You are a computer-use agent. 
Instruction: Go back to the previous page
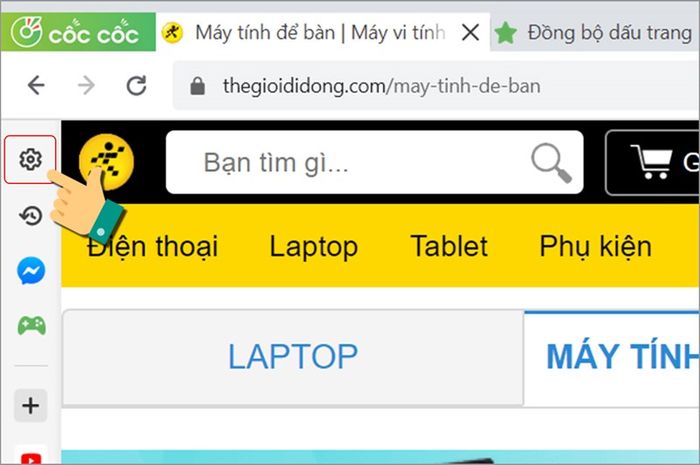click(x=36, y=85)
